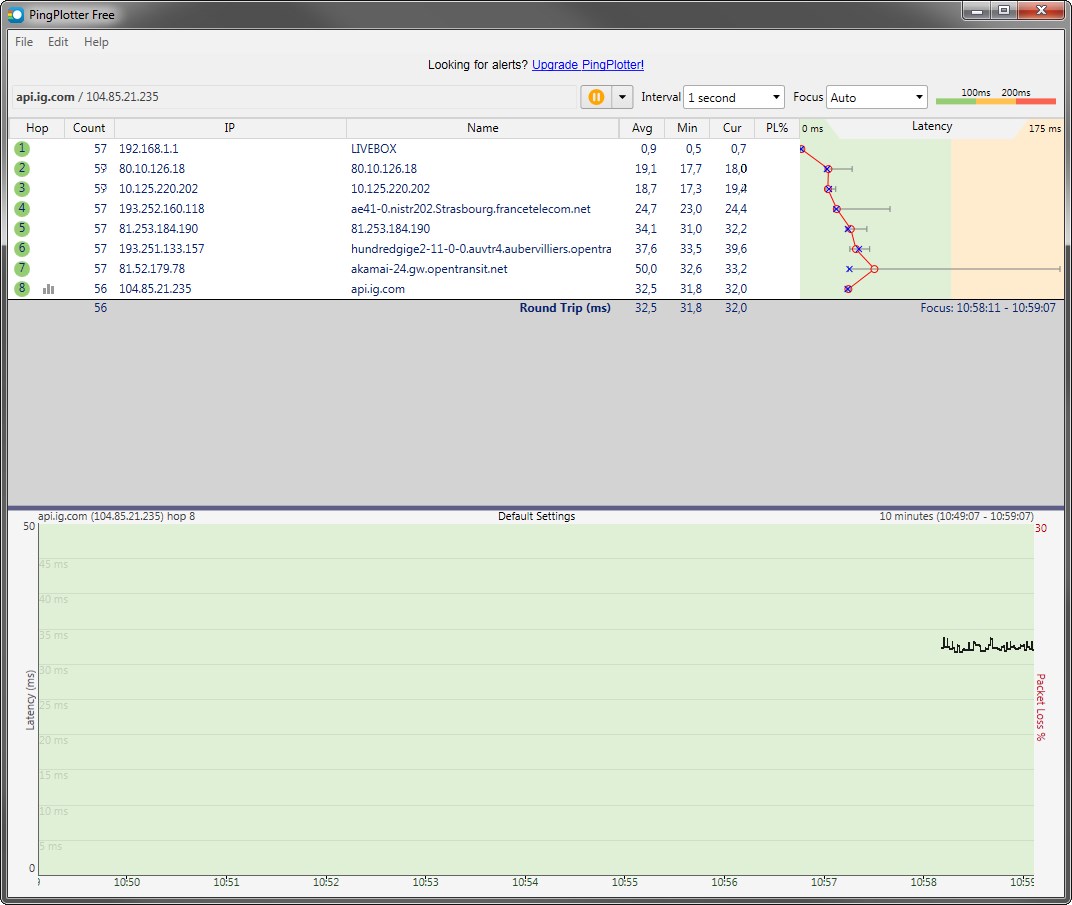Select the LIVEBOX name cell
Image resolution: width=1072 pixels, height=905 pixels.
(x=374, y=148)
